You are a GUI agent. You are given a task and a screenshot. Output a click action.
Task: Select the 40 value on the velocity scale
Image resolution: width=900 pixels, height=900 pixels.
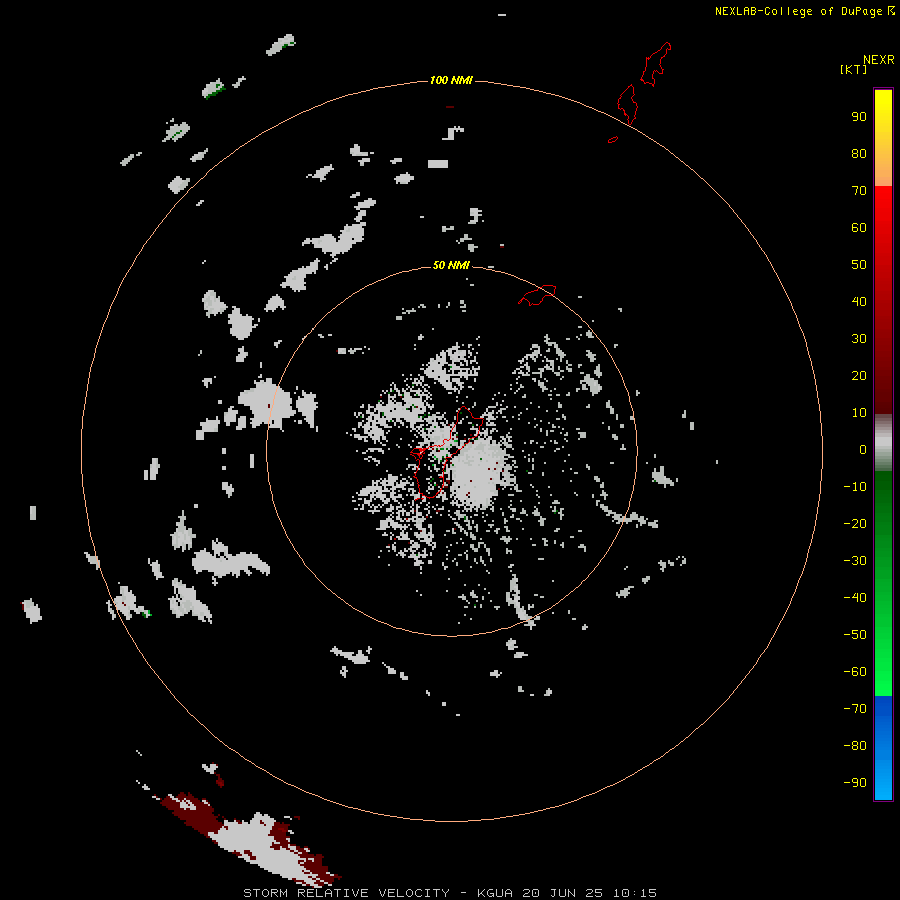(859, 301)
